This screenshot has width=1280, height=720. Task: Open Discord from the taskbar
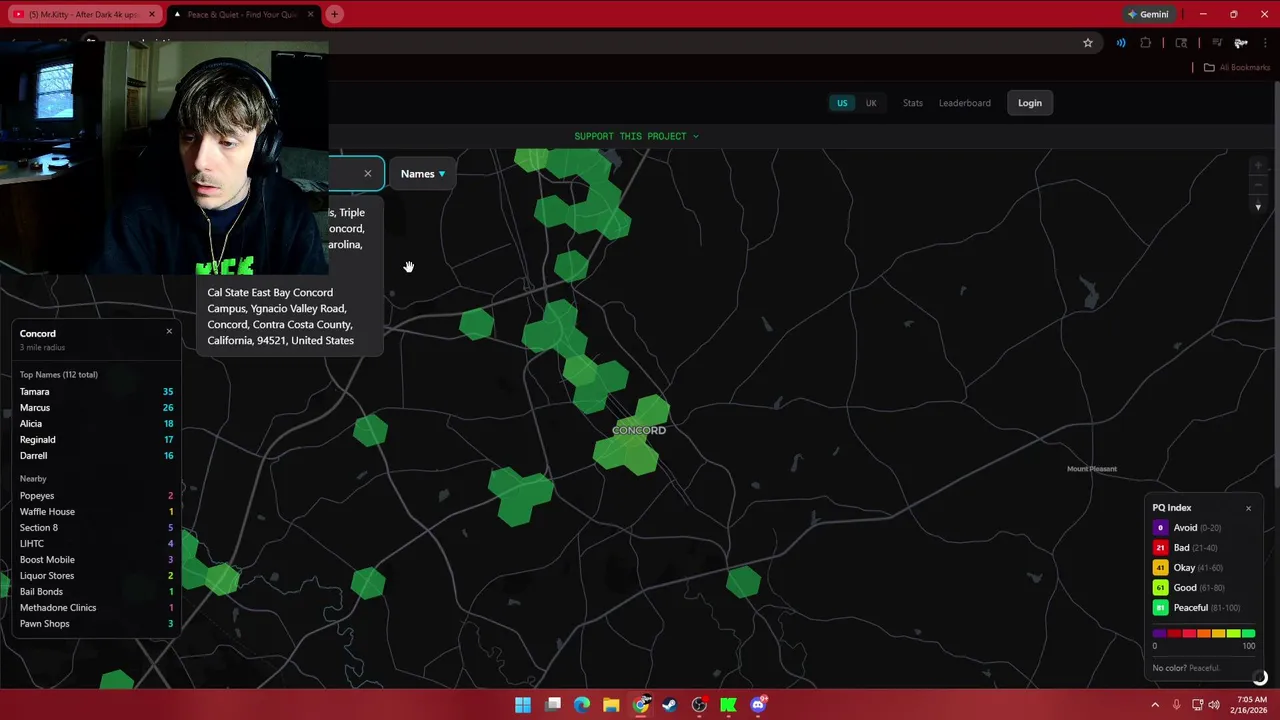758,705
